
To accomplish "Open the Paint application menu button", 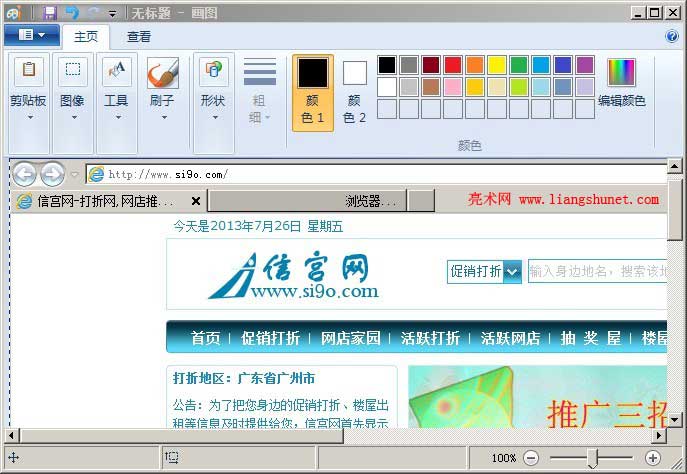I will tap(32, 35).
